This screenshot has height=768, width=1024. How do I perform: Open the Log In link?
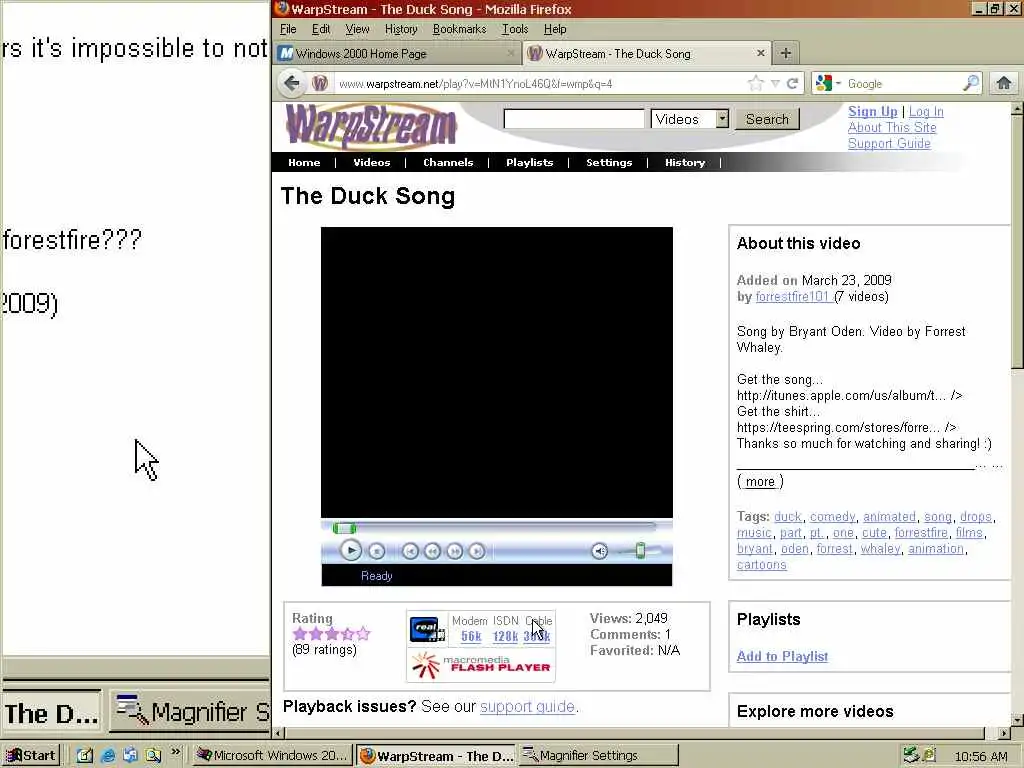point(926,112)
